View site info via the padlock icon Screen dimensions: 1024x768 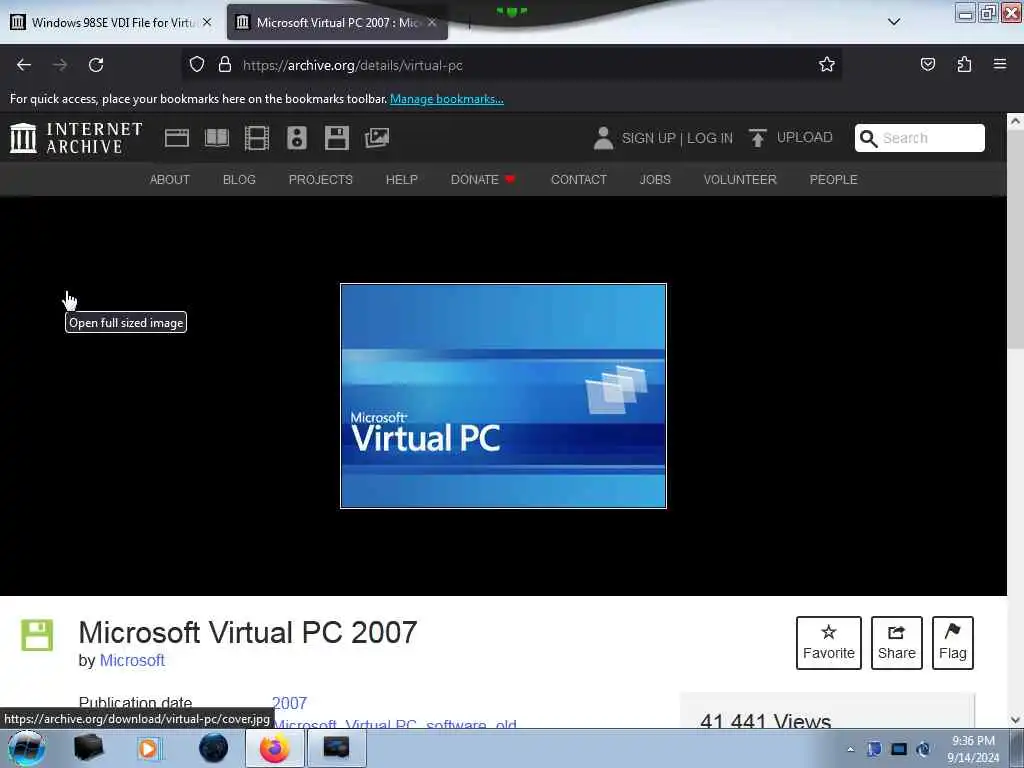click(x=225, y=65)
